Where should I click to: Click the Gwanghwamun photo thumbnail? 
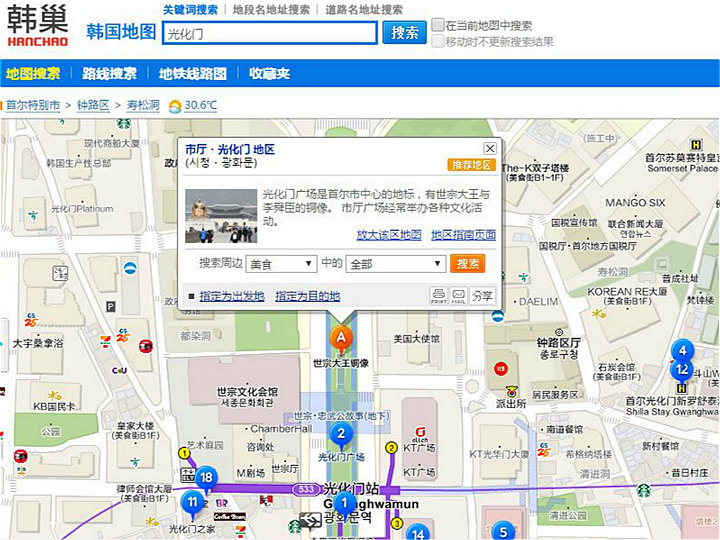coord(221,216)
